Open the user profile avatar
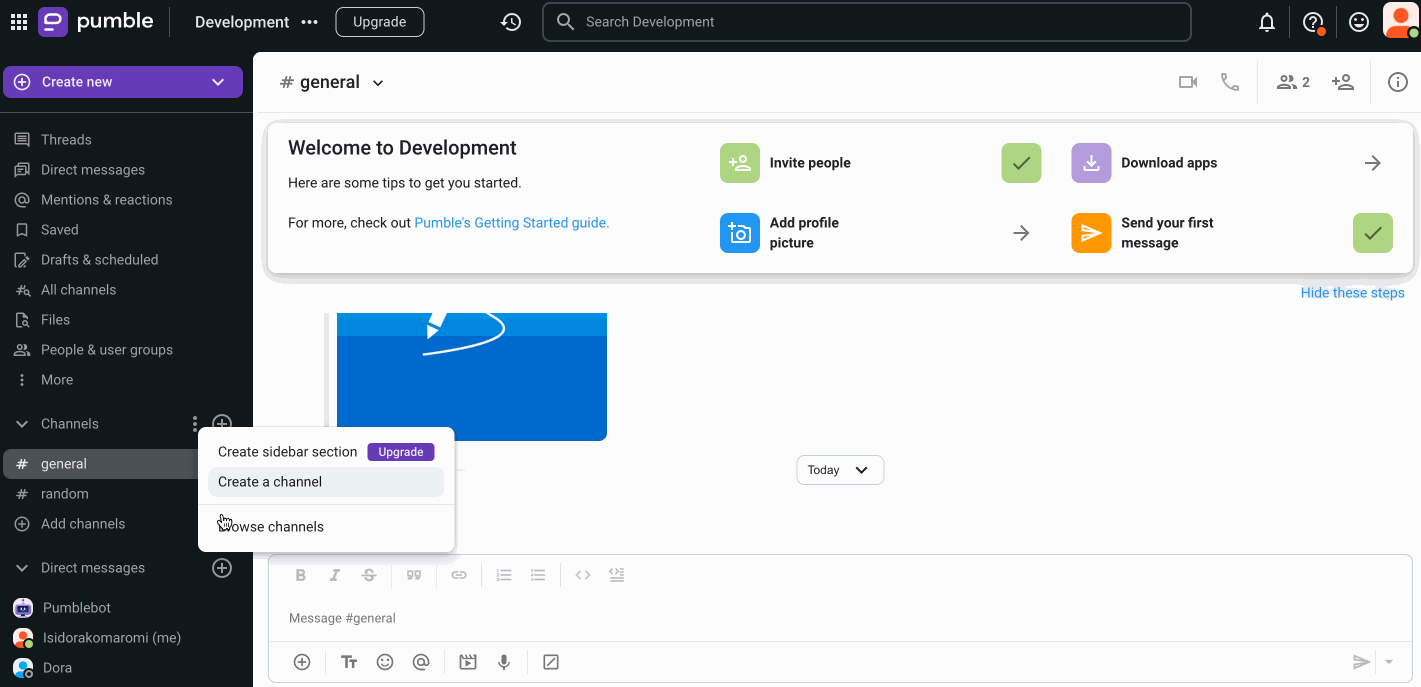Viewport: 1421px width, 687px height. tap(1400, 21)
